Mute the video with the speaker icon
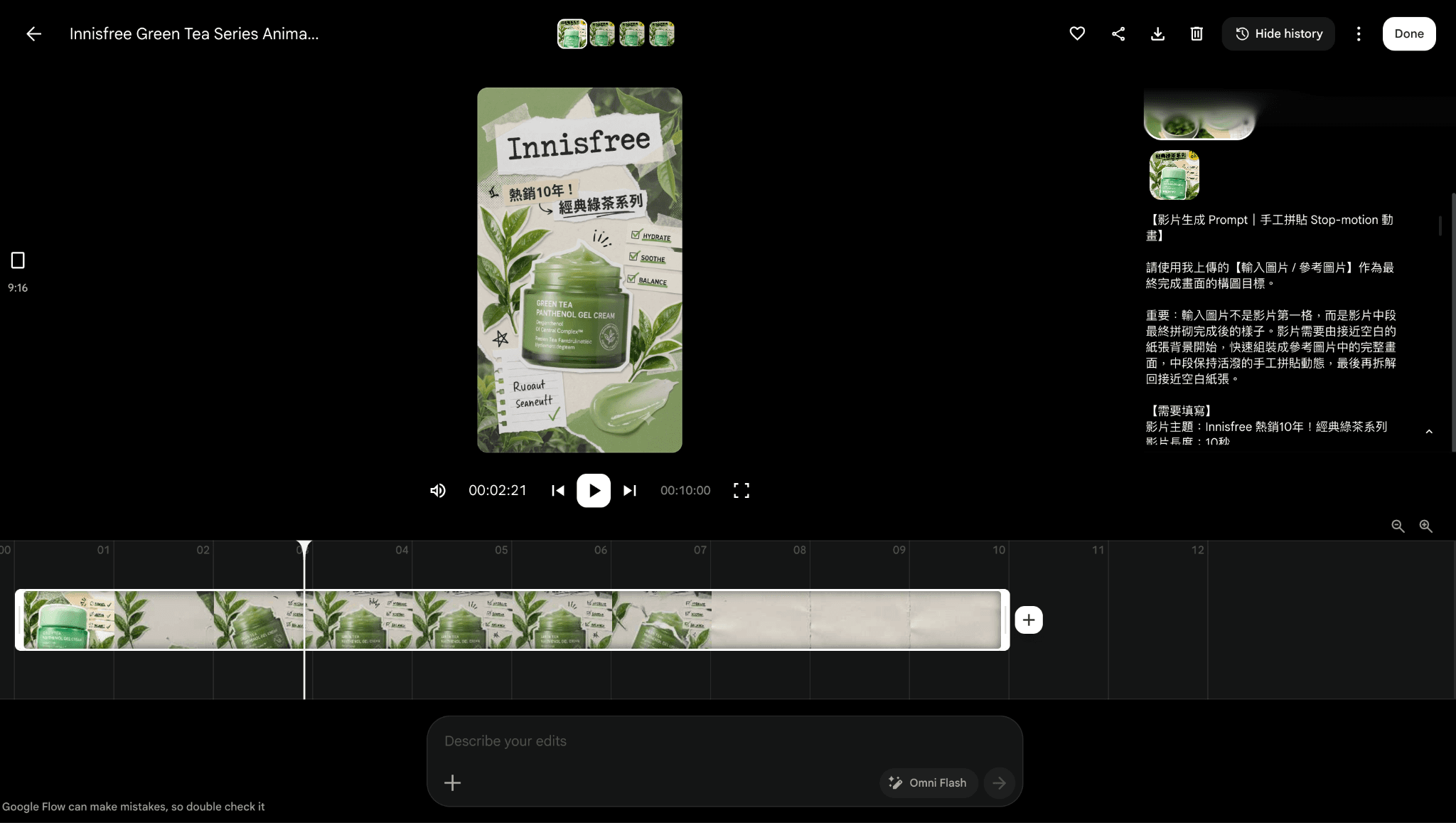The height and width of the screenshot is (823, 1456). pyautogui.click(x=438, y=490)
